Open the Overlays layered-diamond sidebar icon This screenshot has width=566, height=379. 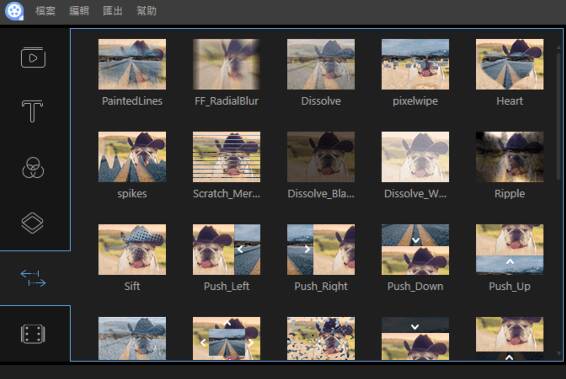click(32, 222)
